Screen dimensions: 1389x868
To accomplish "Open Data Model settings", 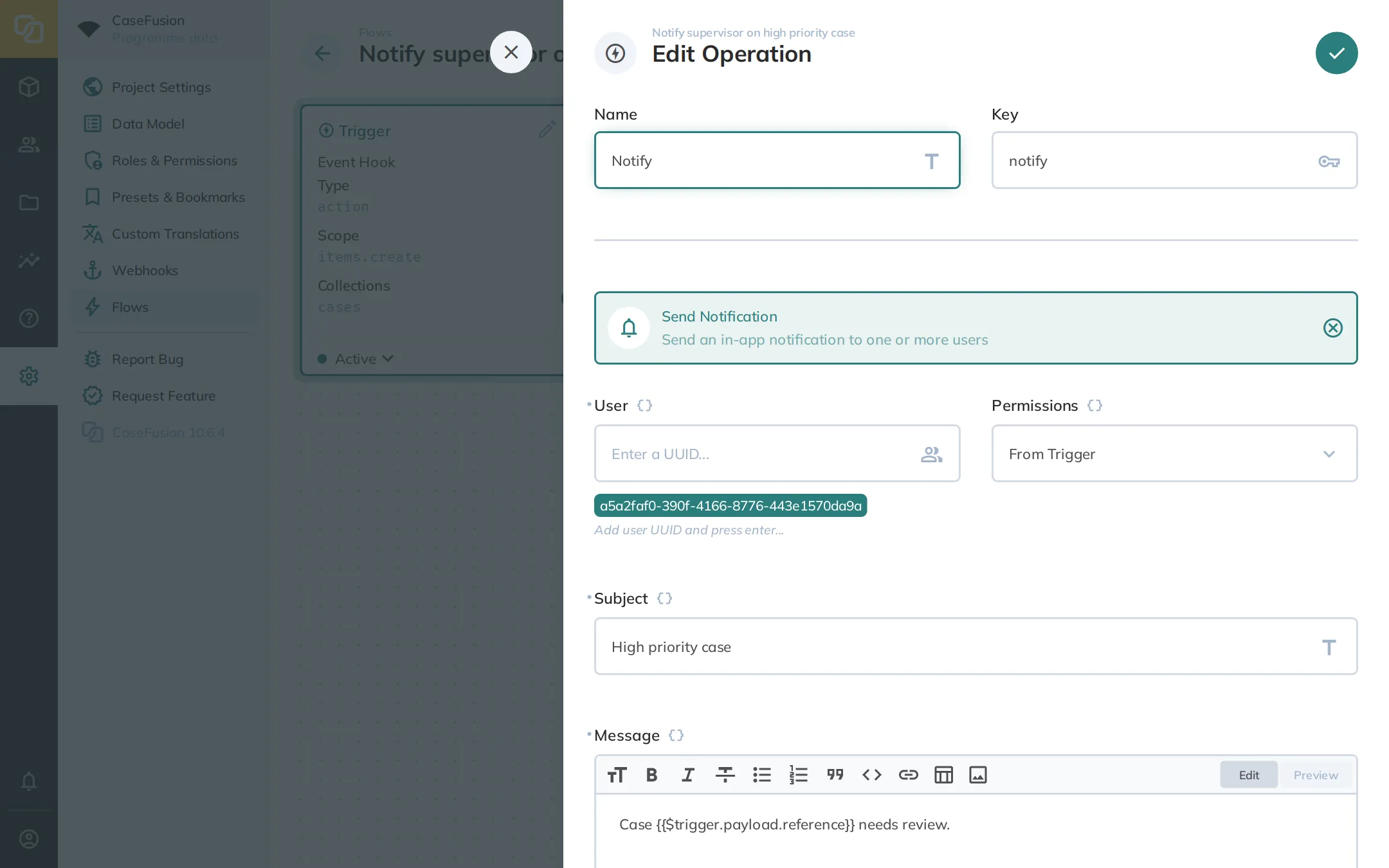I will click(164, 123).
